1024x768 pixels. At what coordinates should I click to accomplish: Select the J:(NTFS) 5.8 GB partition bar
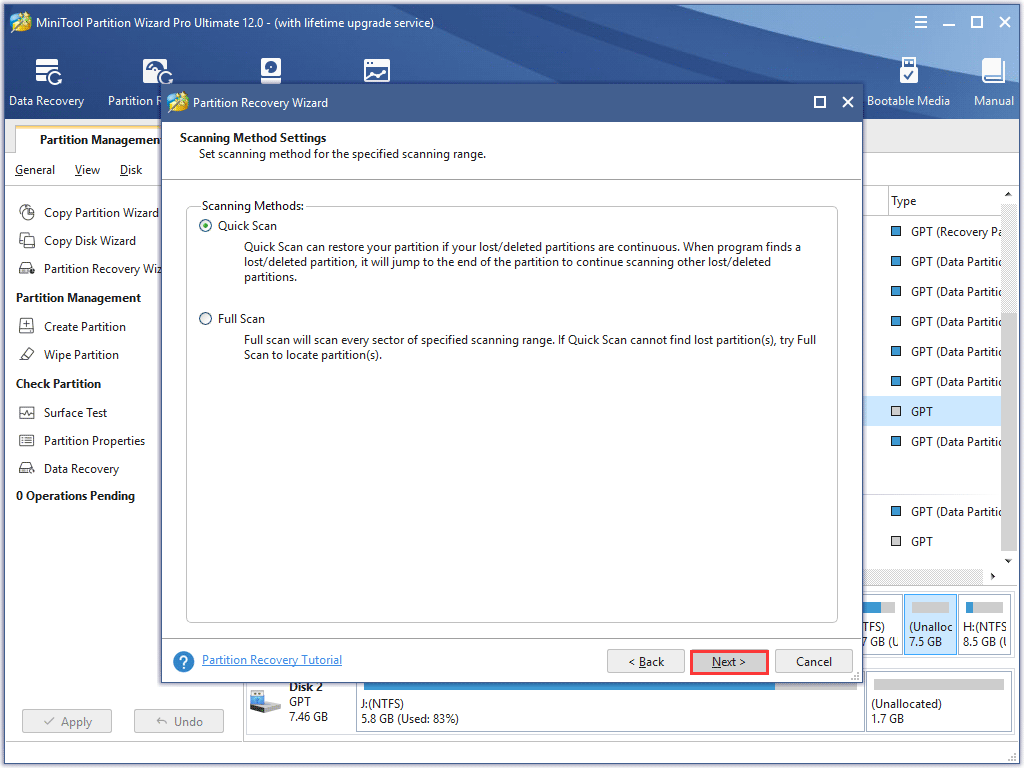[x=610, y=703]
